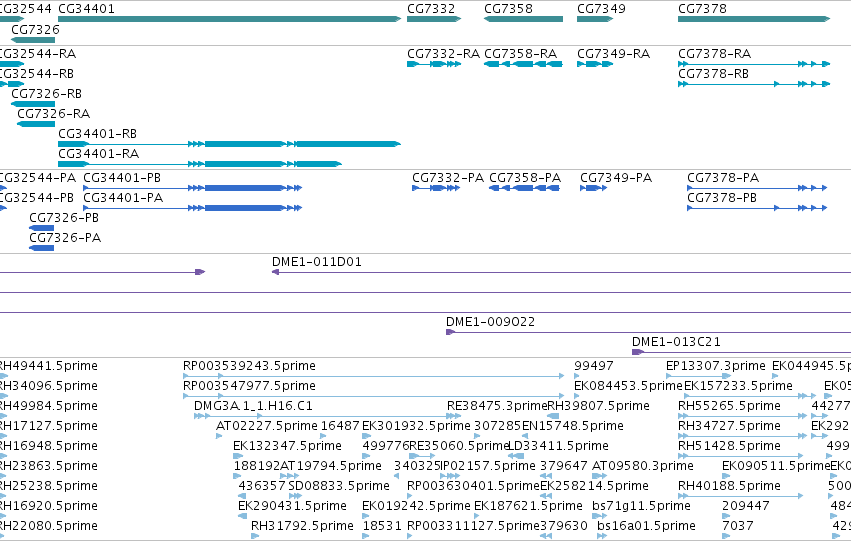Click EST RH51428.5prime
This screenshot has height=541, width=851.
[729, 446]
